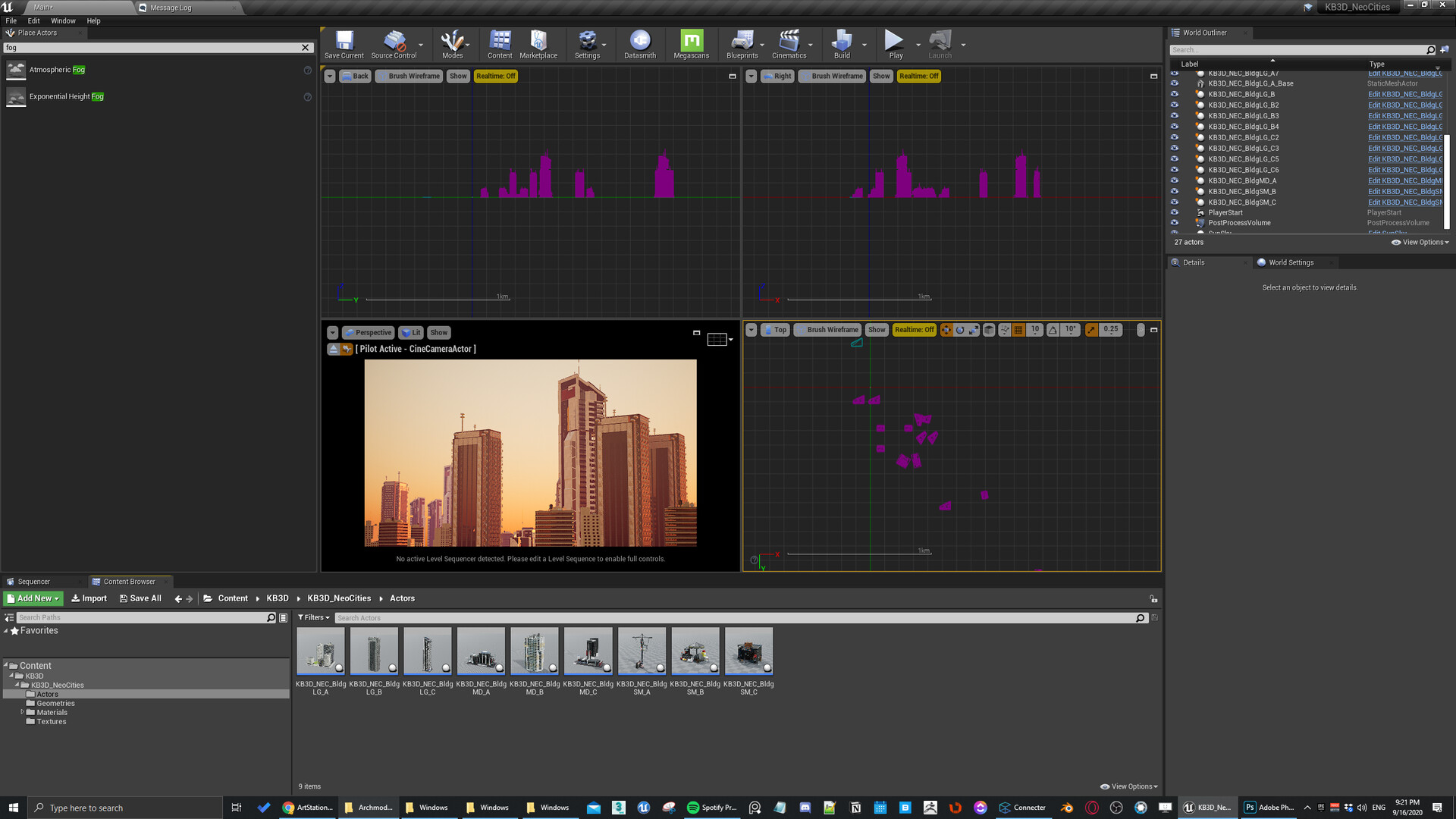
Task: Open the Marketplace from toolbar
Action: tap(538, 45)
